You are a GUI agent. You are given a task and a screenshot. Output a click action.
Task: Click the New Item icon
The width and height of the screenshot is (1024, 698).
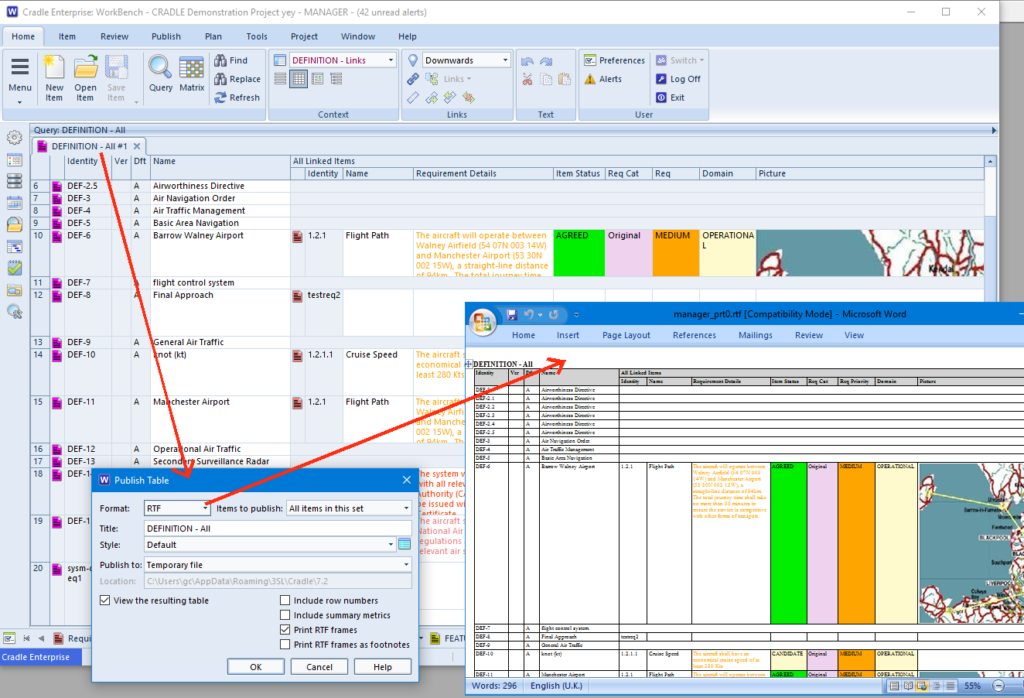[54, 67]
